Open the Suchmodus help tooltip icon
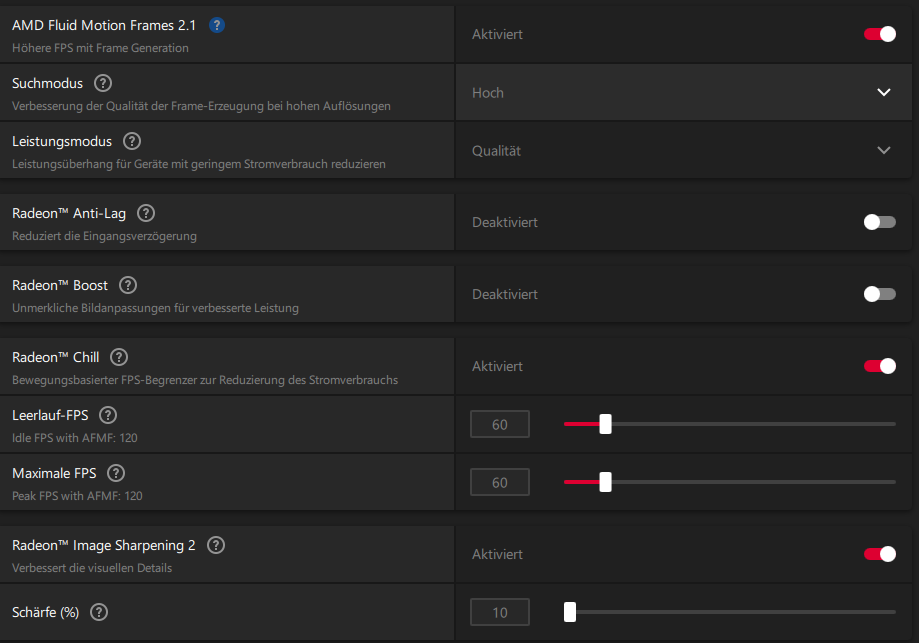This screenshot has width=919, height=643. tap(102, 83)
